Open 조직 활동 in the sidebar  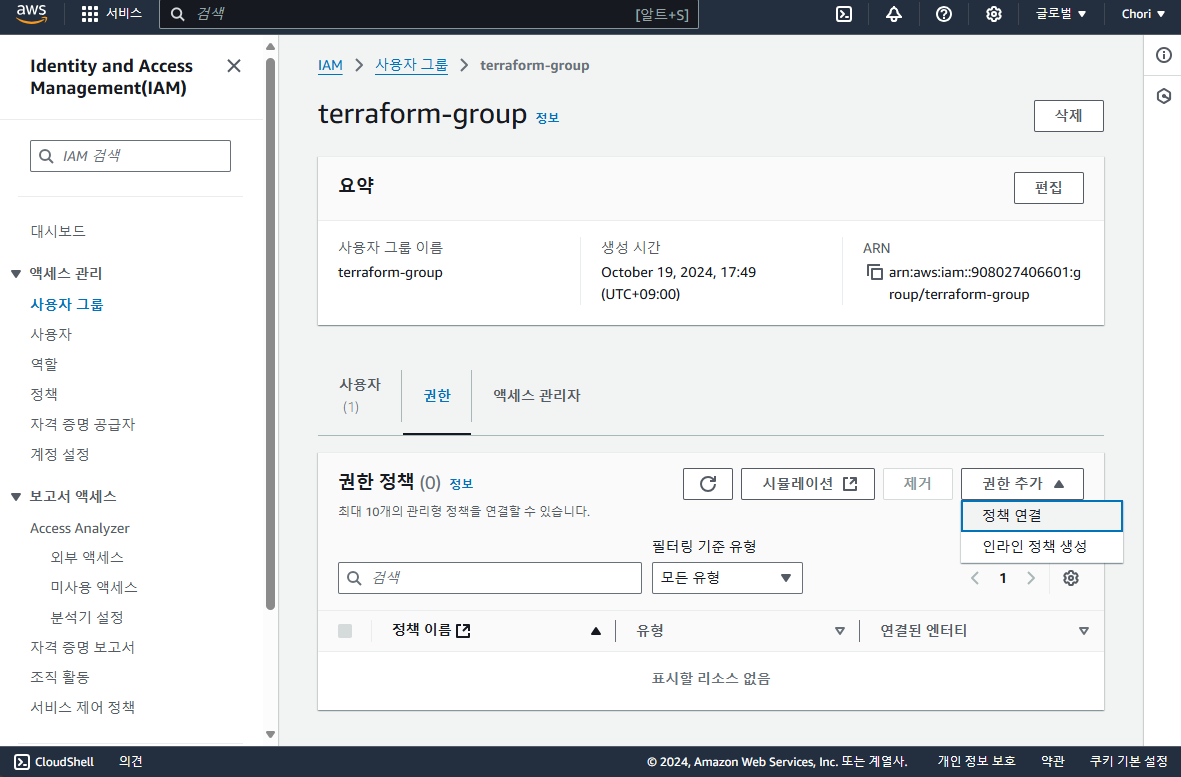(x=60, y=678)
